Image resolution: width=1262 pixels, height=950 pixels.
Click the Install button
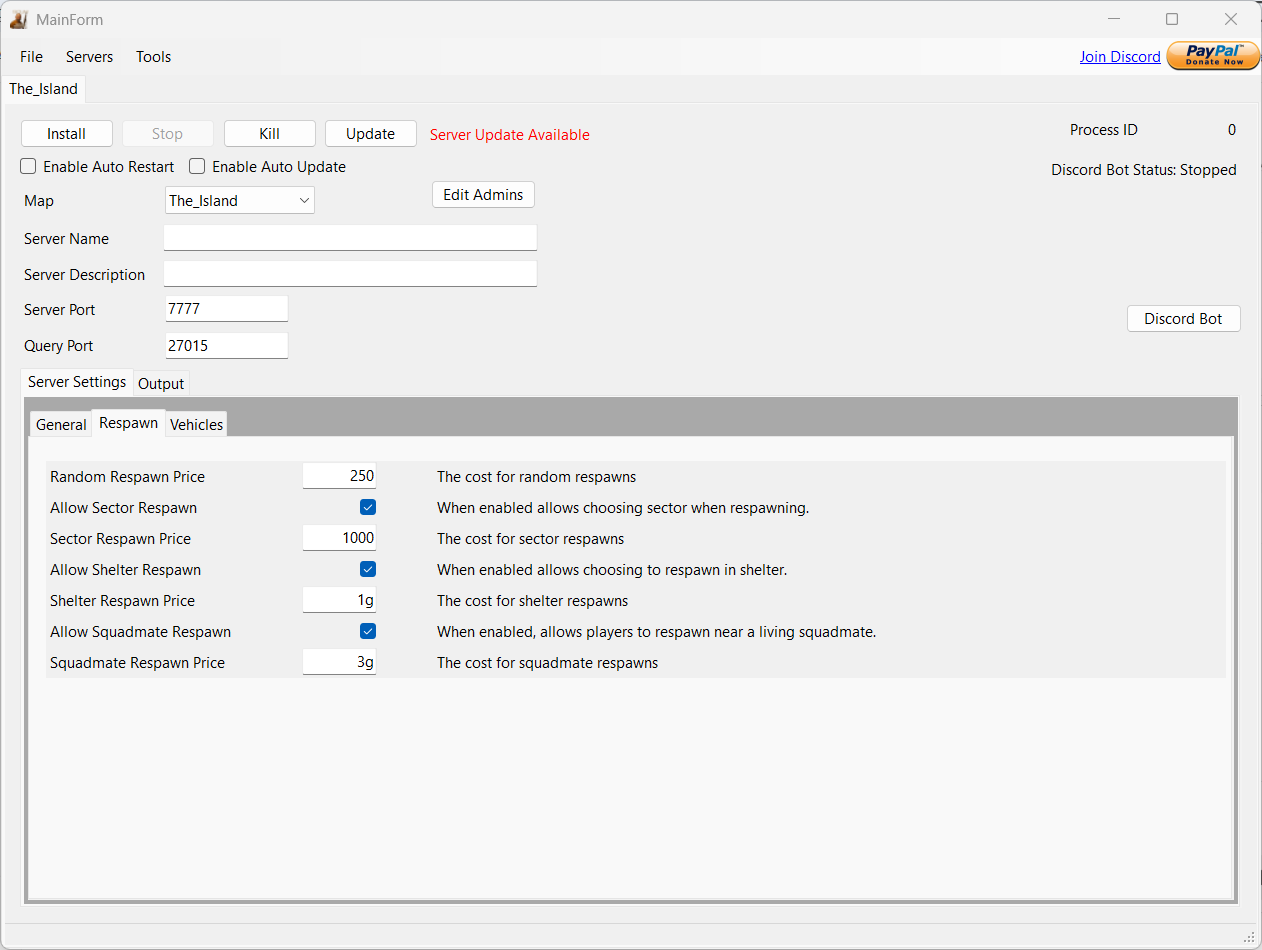(67, 134)
